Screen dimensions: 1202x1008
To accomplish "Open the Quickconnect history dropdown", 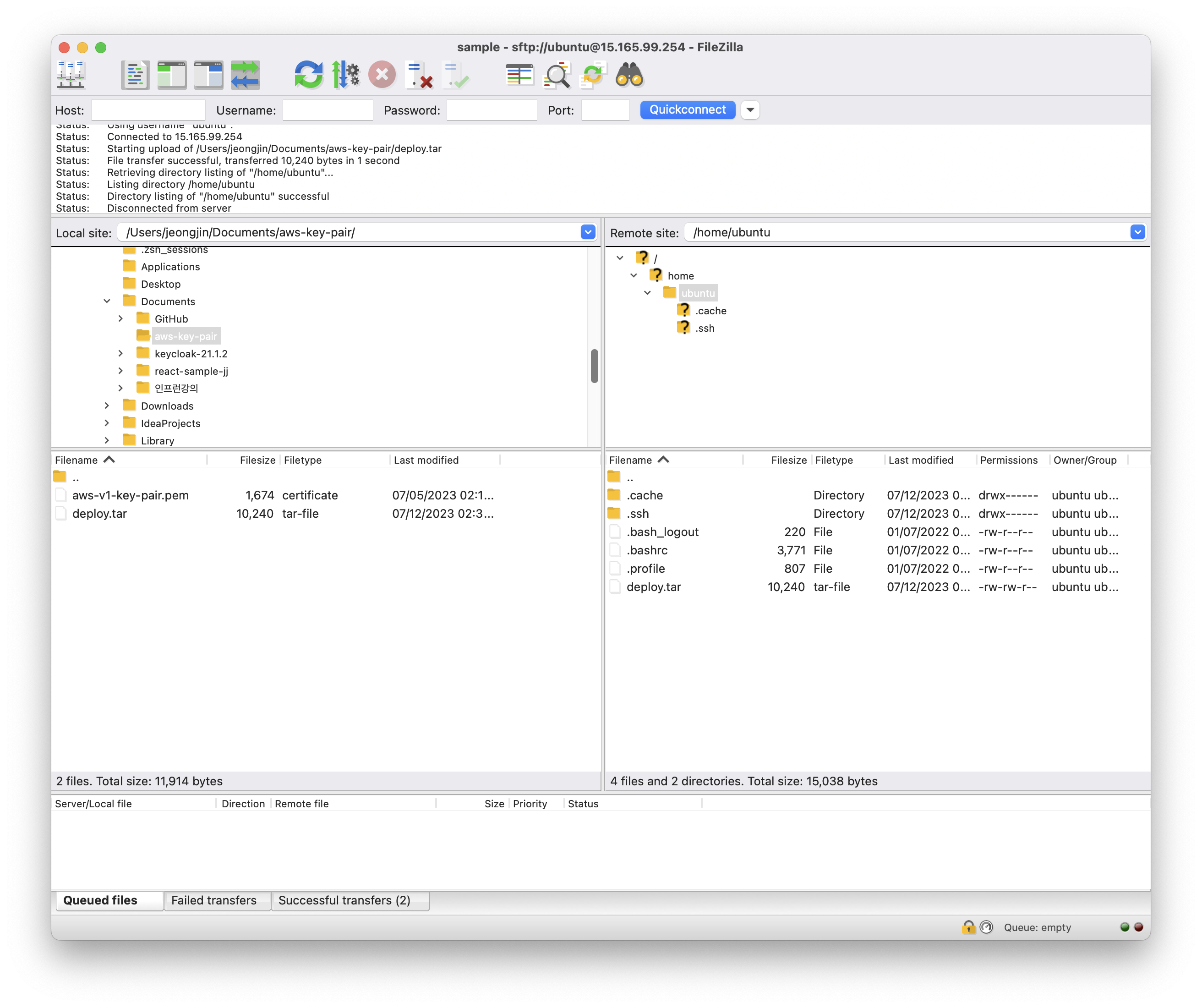I will point(750,110).
